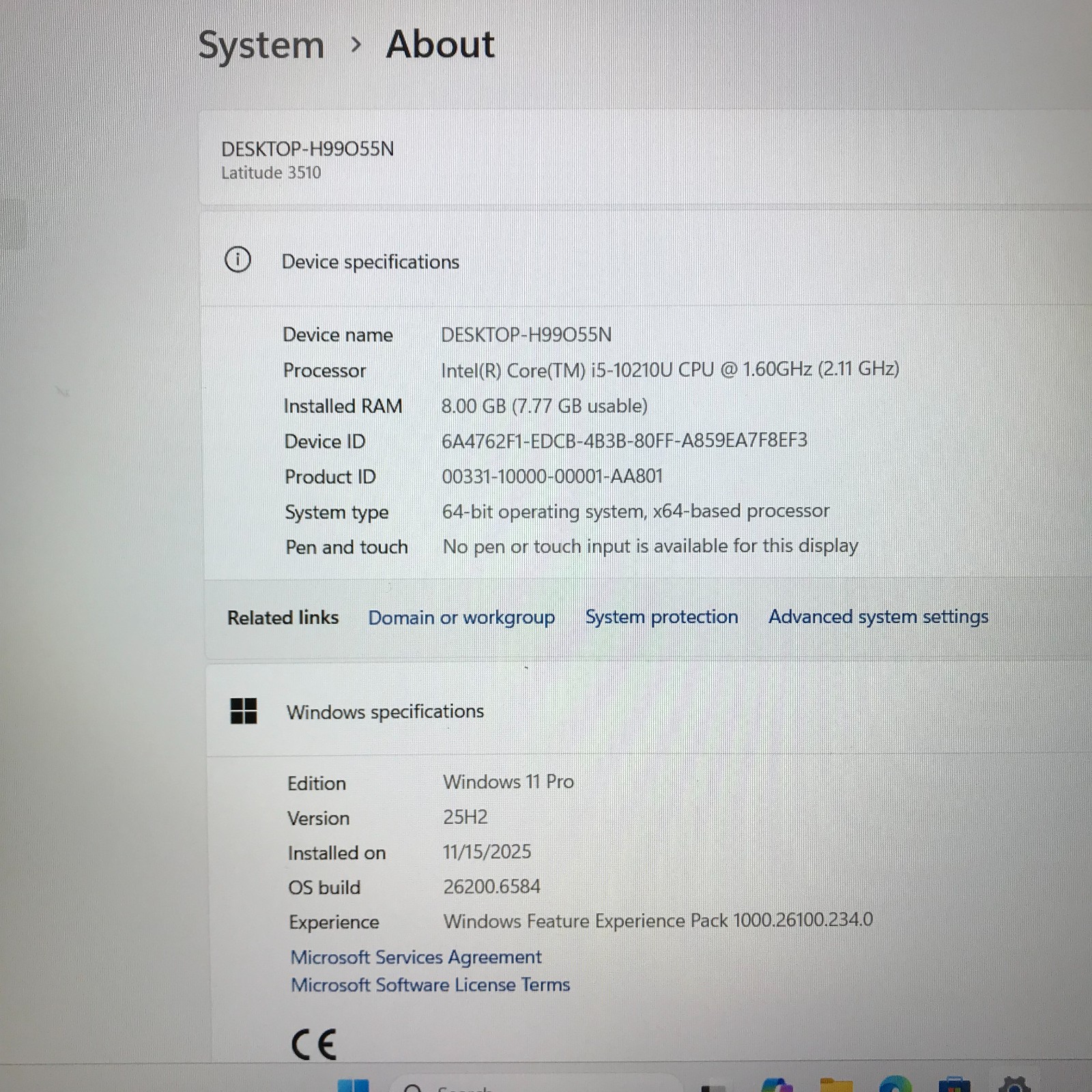Collapse the Windows specifications section header

click(x=648, y=710)
